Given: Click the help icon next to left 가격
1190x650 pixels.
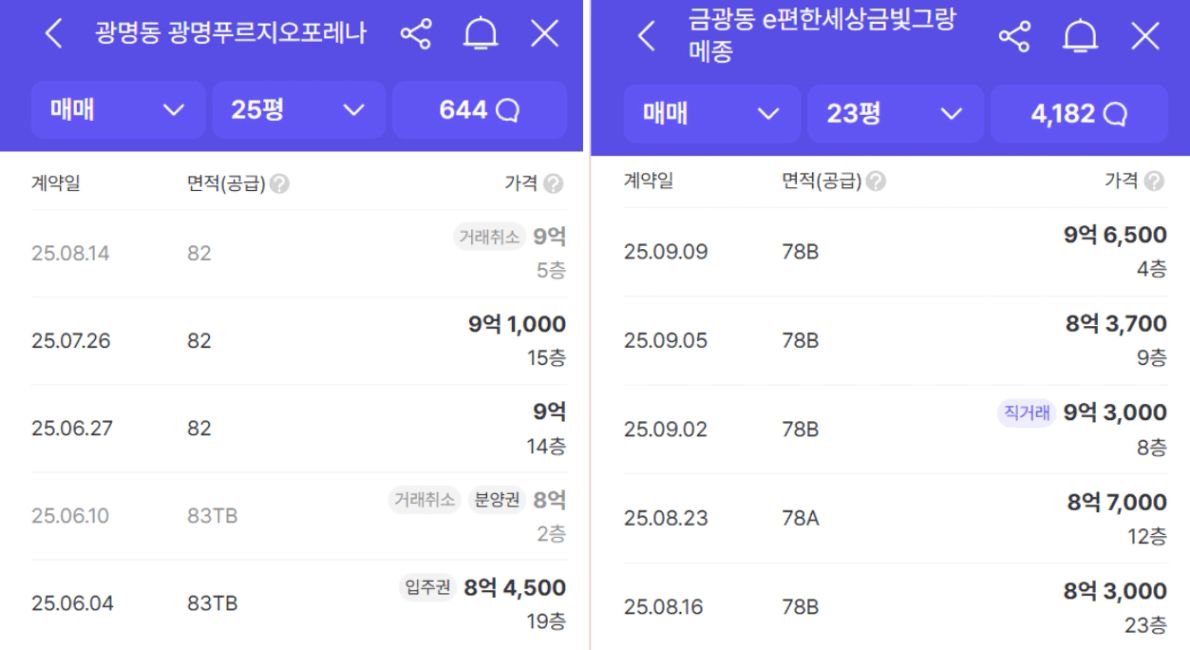Looking at the screenshot, I should pyautogui.click(x=554, y=185).
